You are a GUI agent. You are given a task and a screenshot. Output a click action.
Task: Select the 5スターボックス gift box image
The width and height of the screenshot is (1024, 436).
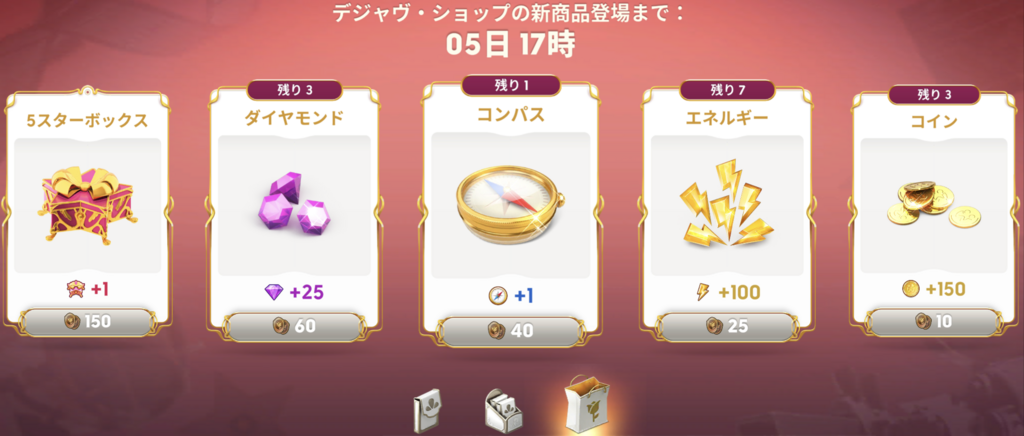point(87,204)
